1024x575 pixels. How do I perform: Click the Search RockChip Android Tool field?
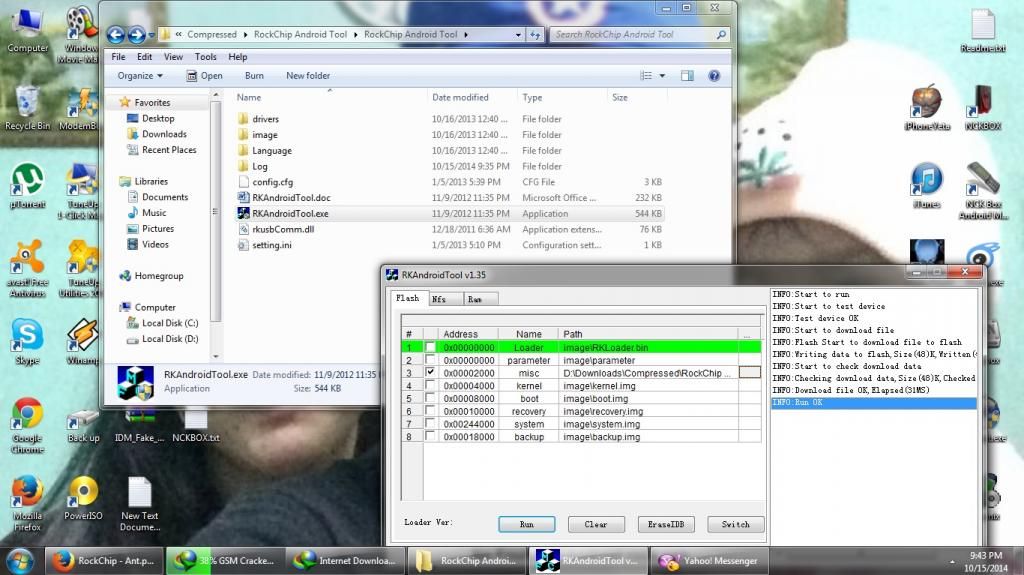(x=640, y=35)
